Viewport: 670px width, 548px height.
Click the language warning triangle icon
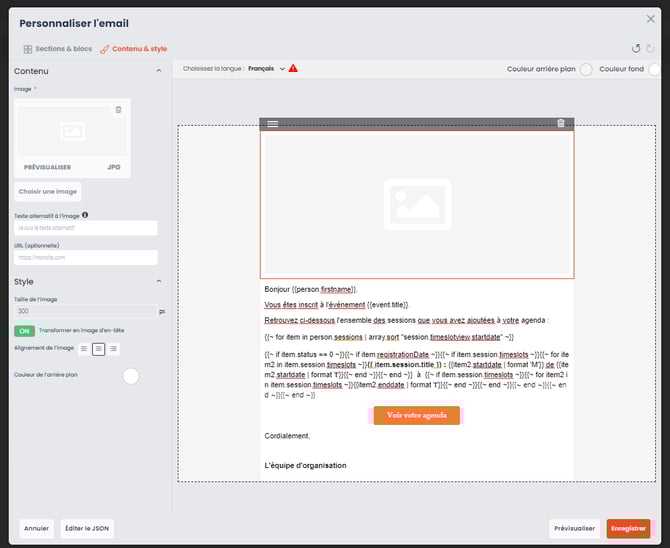(293, 68)
